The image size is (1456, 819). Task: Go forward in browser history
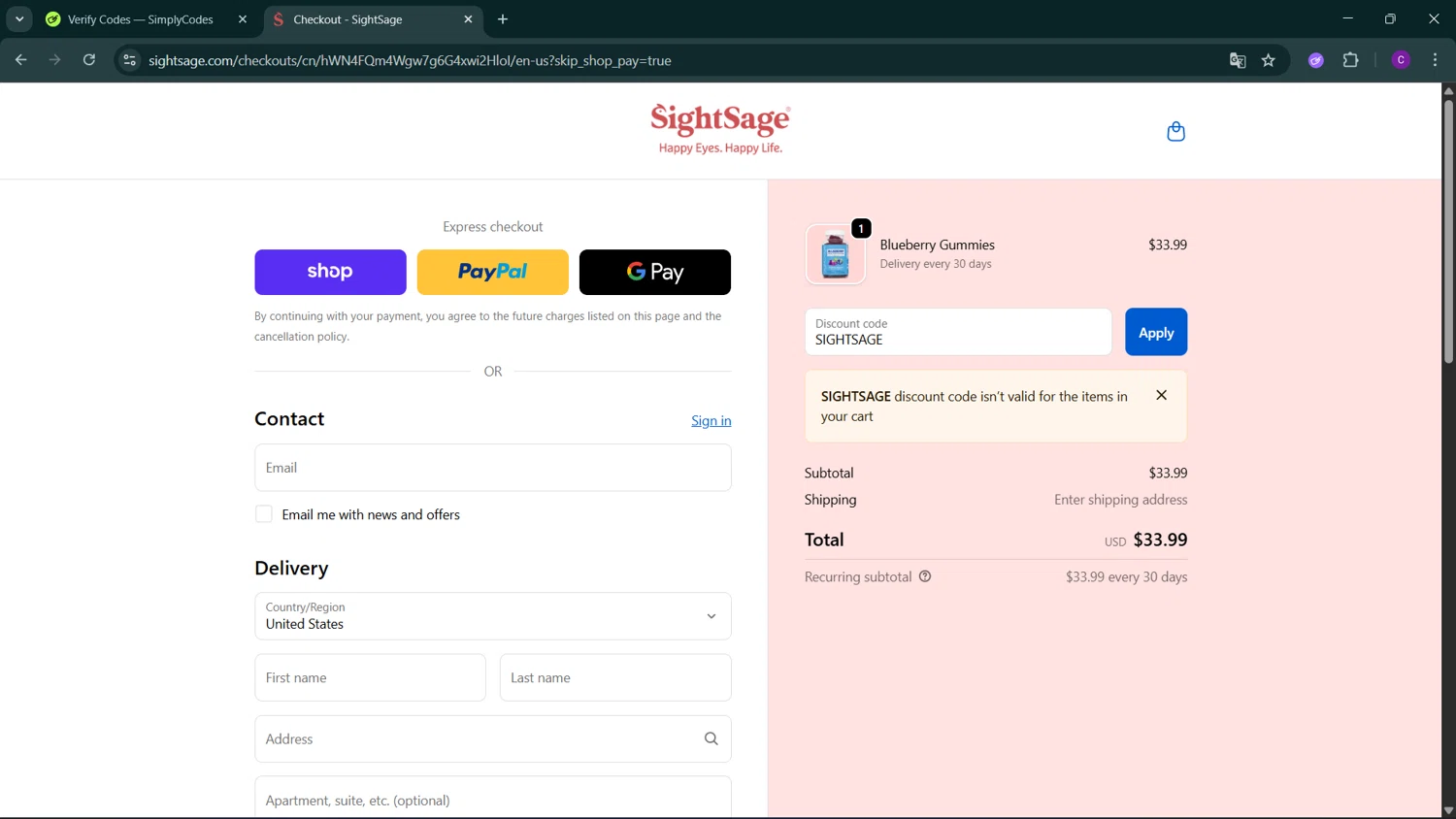(55, 60)
